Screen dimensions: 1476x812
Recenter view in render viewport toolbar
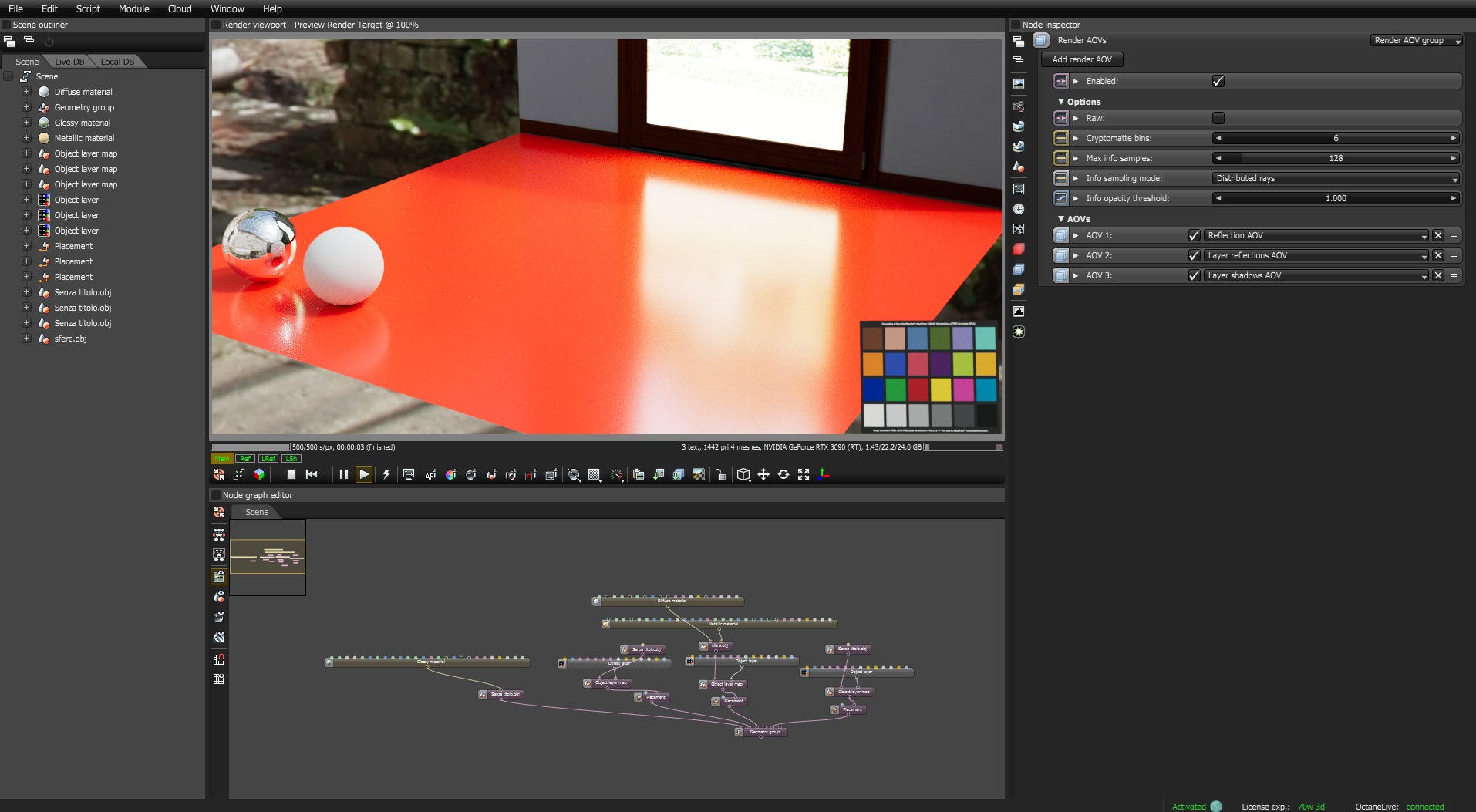click(219, 474)
